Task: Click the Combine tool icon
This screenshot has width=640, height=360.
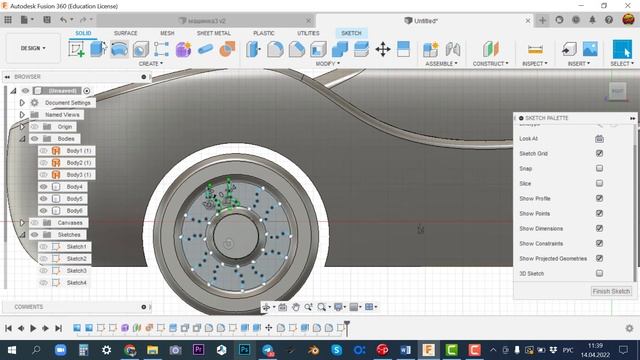Action: 340,49
